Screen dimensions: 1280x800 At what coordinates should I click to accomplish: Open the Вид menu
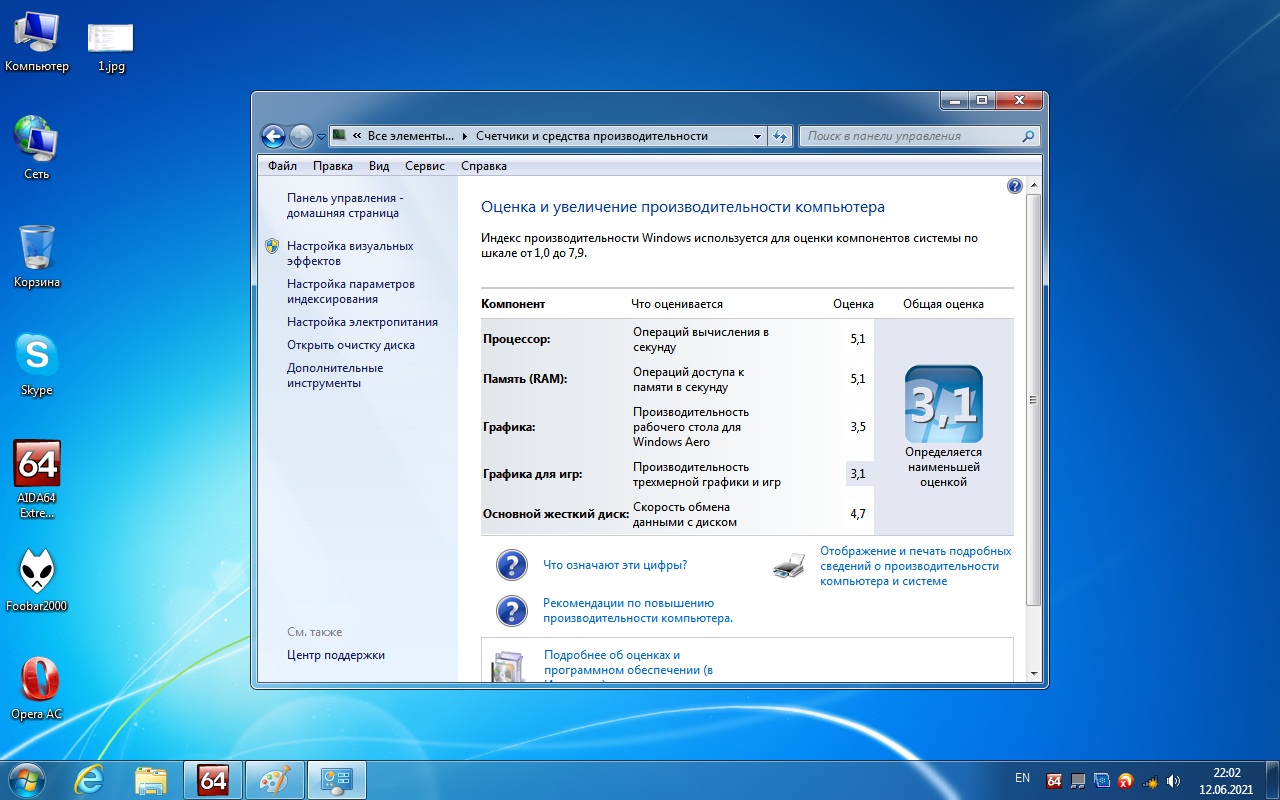pyautogui.click(x=379, y=166)
